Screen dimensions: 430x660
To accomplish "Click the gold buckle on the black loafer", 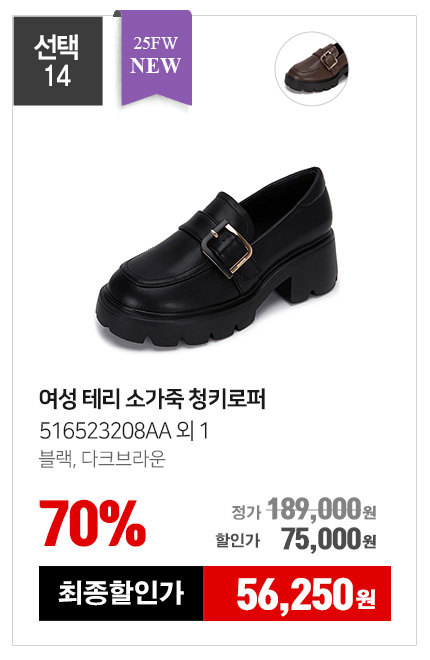I will pos(227,248).
